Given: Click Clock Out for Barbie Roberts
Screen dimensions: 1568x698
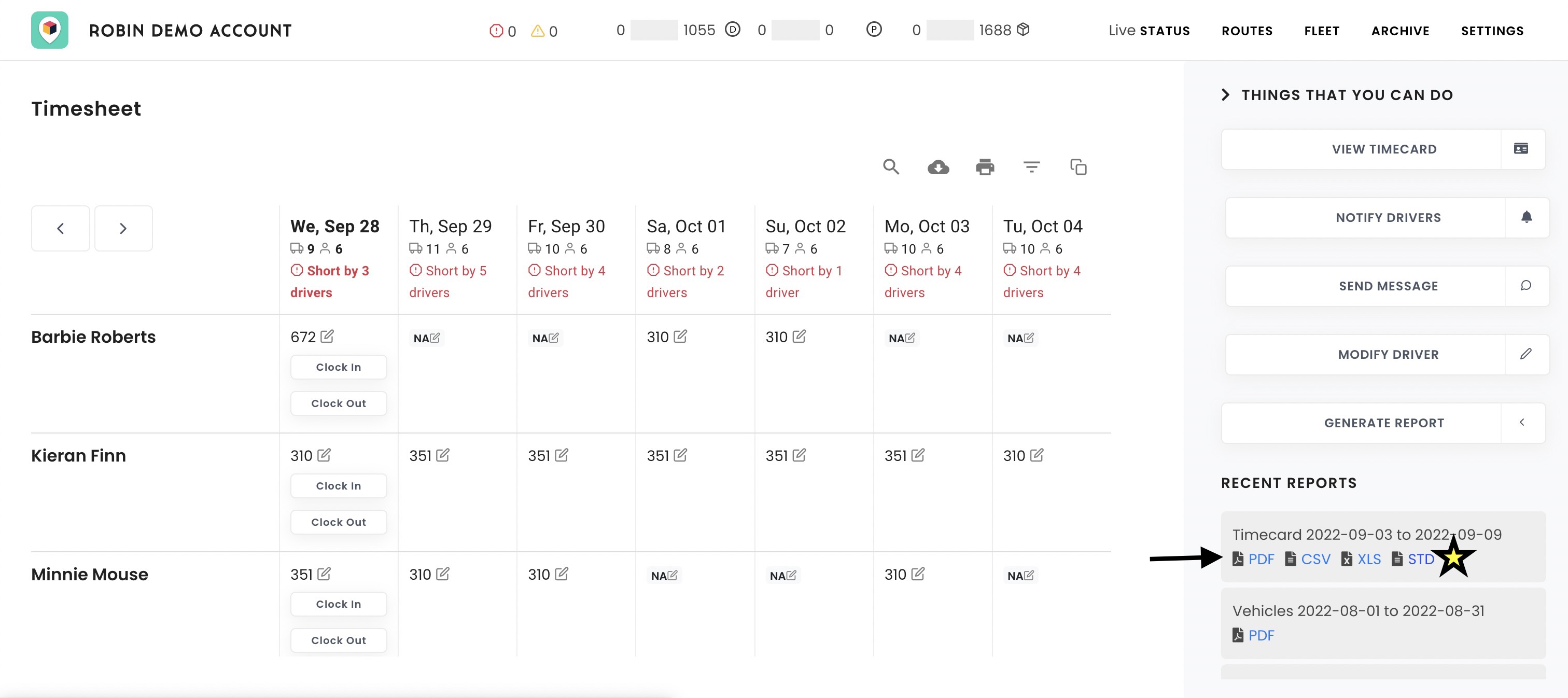Looking at the screenshot, I should point(339,403).
